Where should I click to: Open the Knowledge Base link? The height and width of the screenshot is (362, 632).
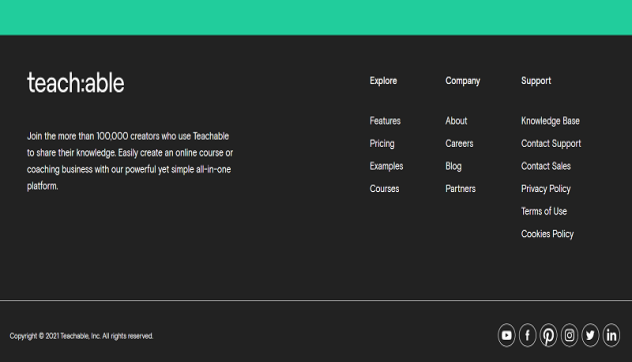click(550, 121)
